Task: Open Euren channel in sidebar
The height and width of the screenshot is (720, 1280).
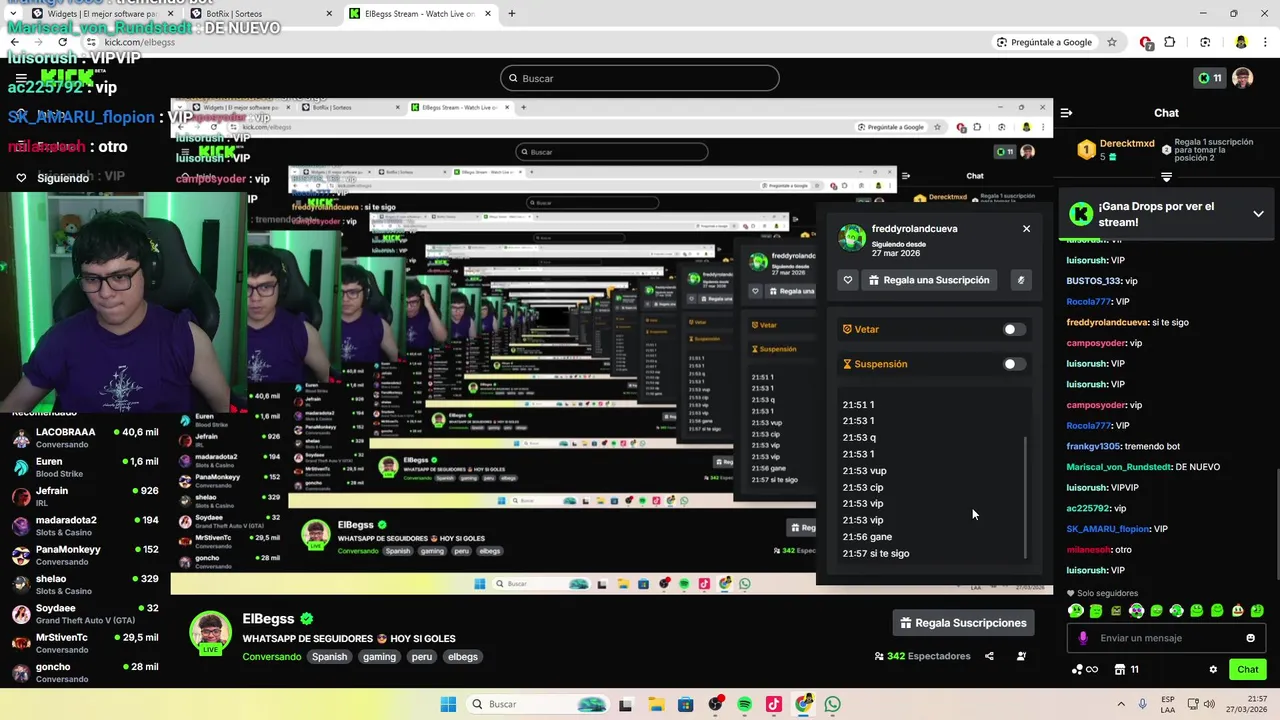Action: point(85,468)
